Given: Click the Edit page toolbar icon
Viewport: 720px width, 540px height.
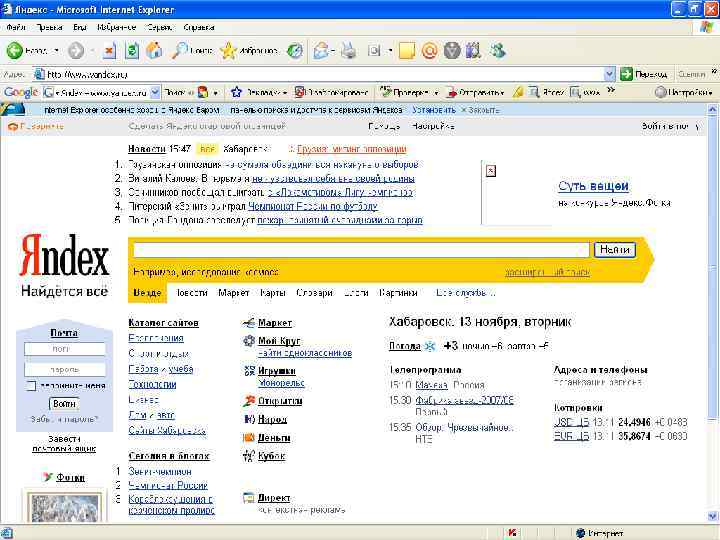Looking at the screenshot, I should pyautogui.click(x=374, y=51).
